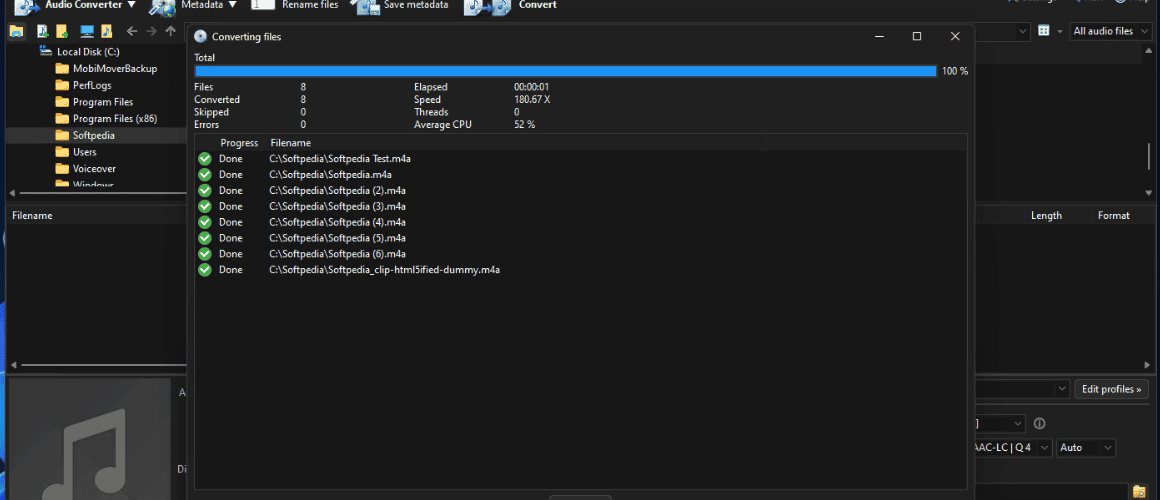
Task: Select the Softpedia folder in the tree
Action: click(93, 135)
